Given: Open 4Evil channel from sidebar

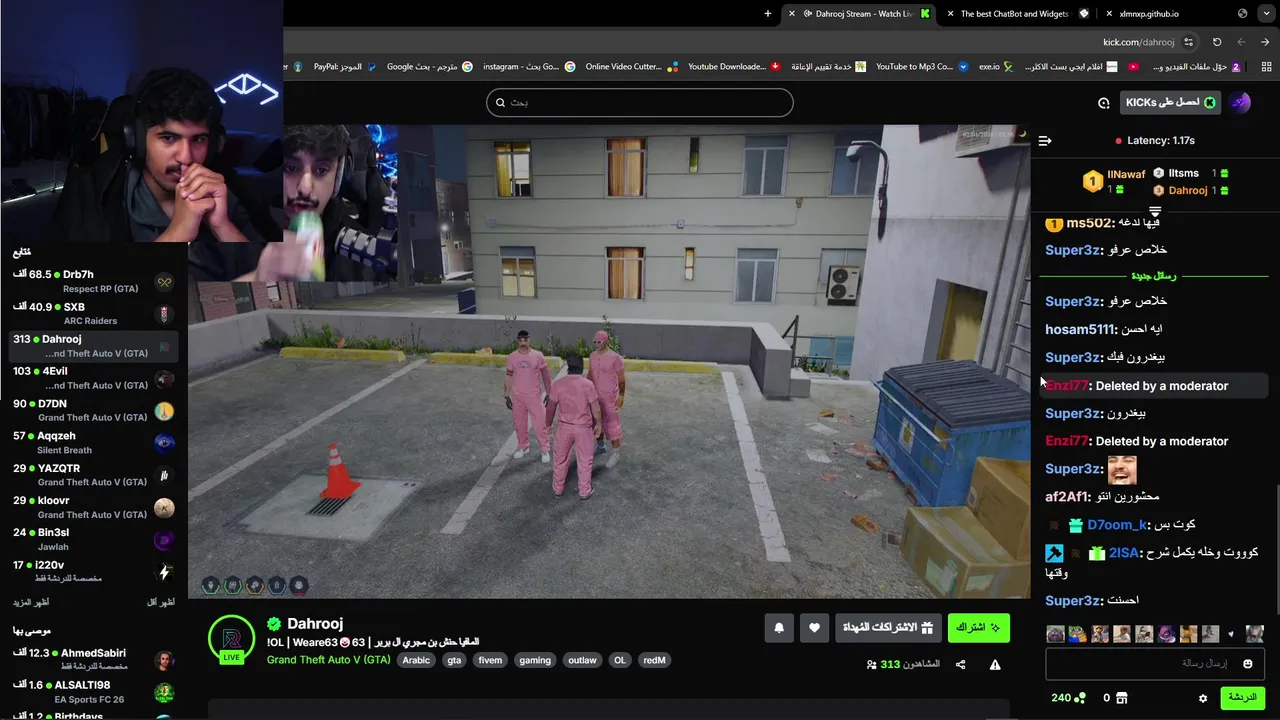Looking at the screenshot, I should tap(93, 378).
